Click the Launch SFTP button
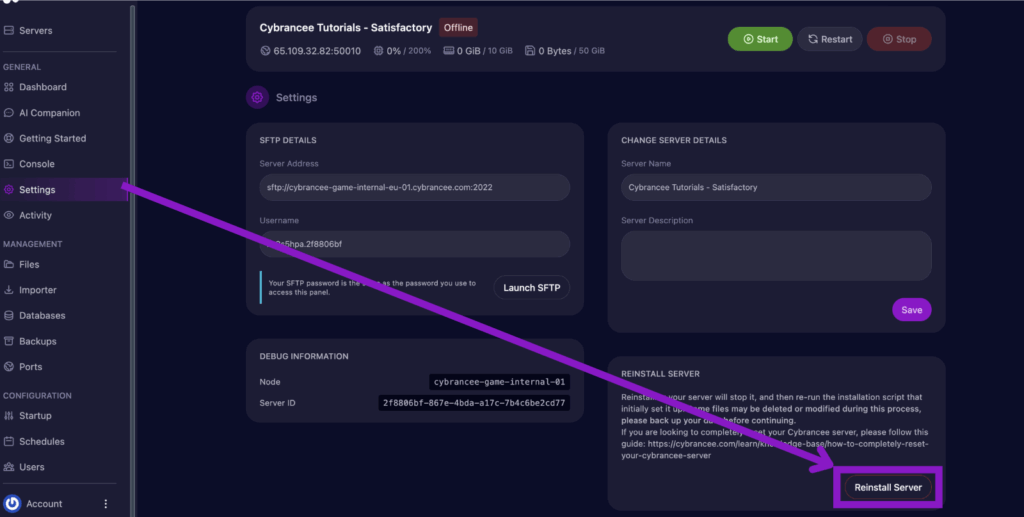1024x517 pixels. click(x=532, y=288)
